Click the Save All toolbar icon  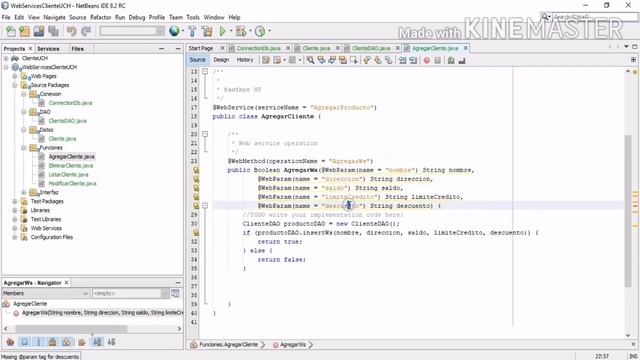53,31
